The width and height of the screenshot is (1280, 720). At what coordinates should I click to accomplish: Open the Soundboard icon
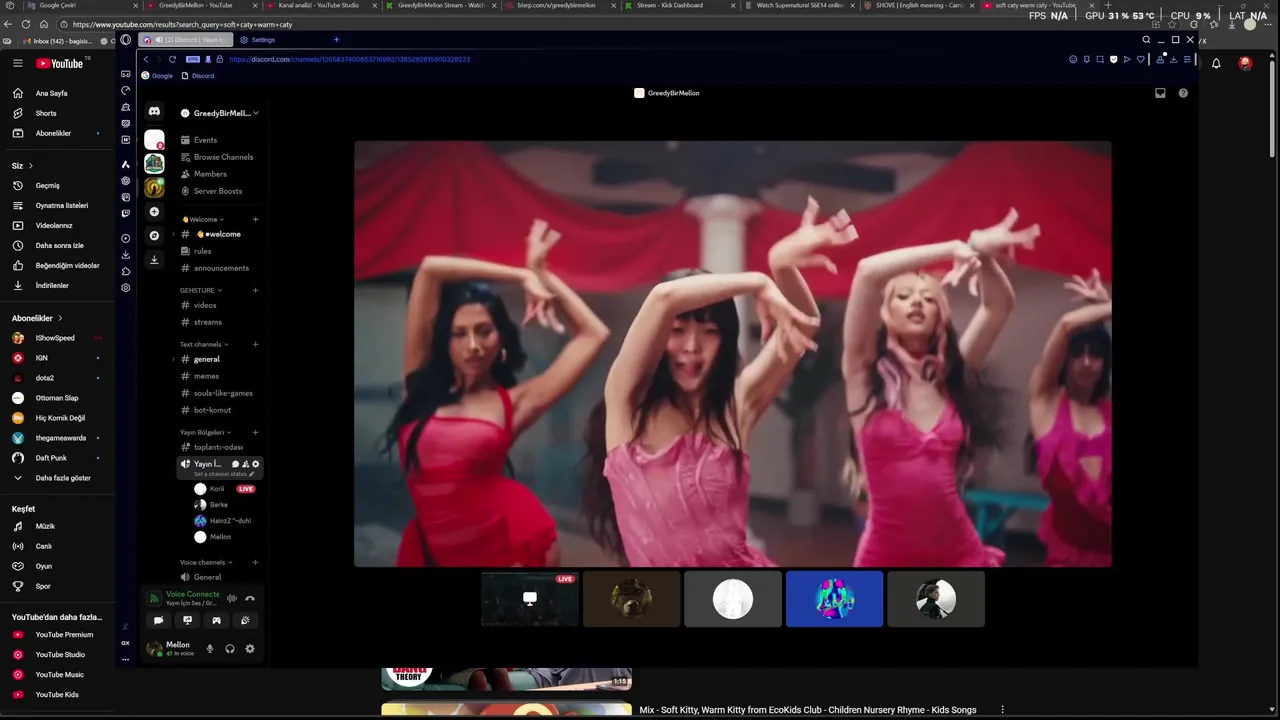coord(245,621)
